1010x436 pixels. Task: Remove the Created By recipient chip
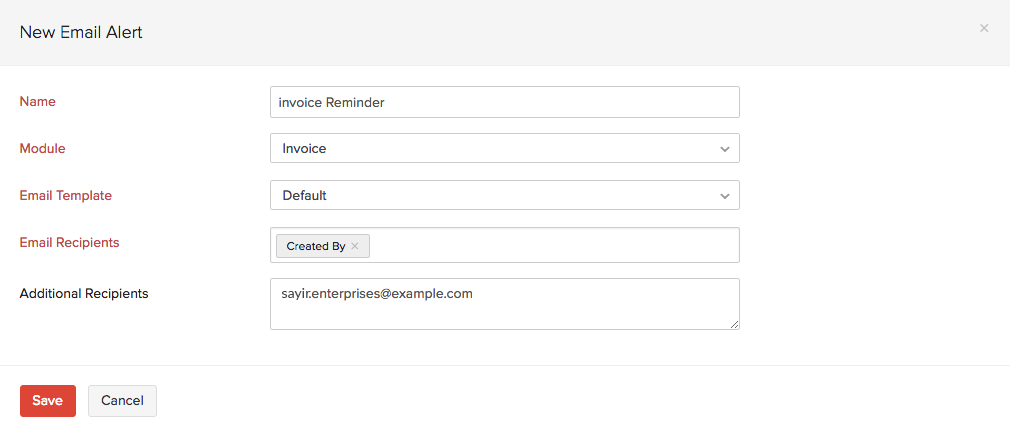[355, 246]
